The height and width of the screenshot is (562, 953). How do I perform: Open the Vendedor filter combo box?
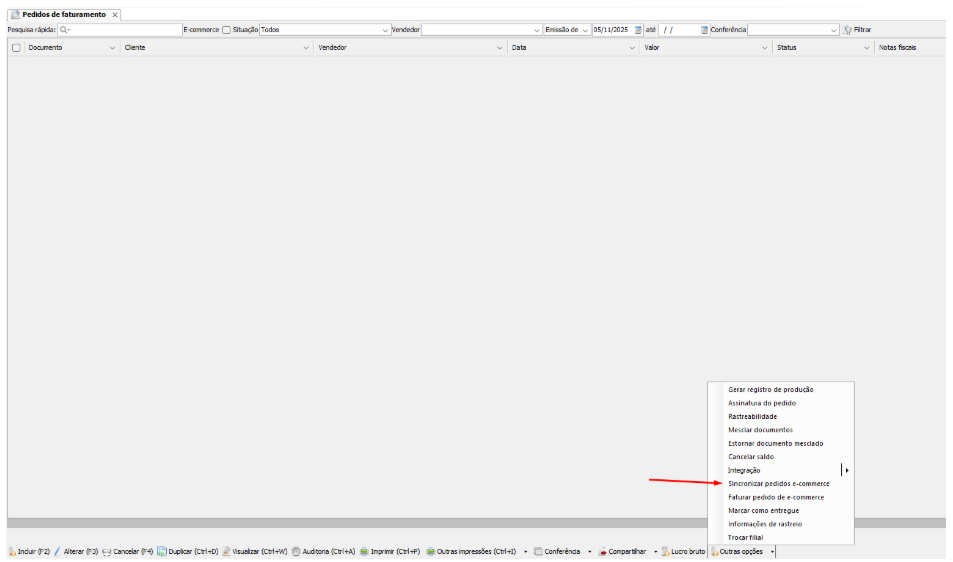tap(537, 30)
